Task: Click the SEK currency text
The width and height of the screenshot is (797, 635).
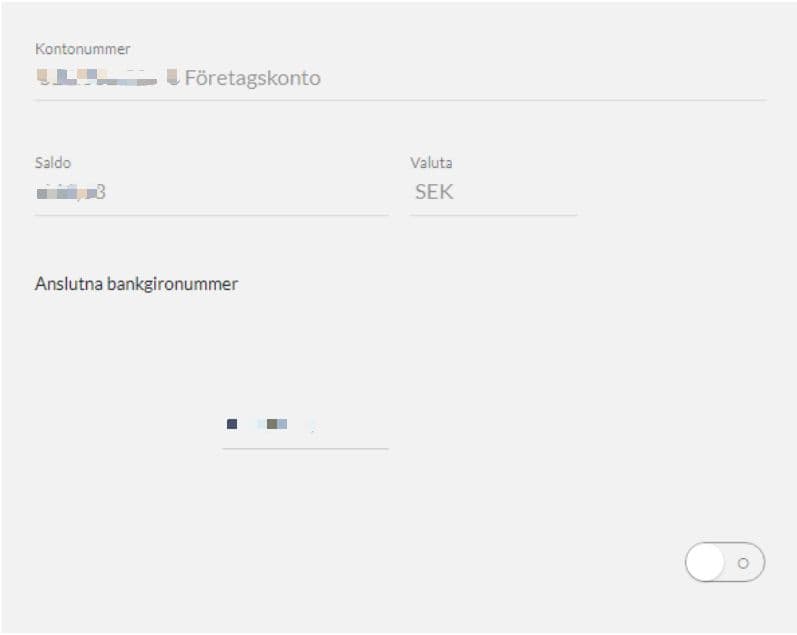Action: tap(434, 192)
